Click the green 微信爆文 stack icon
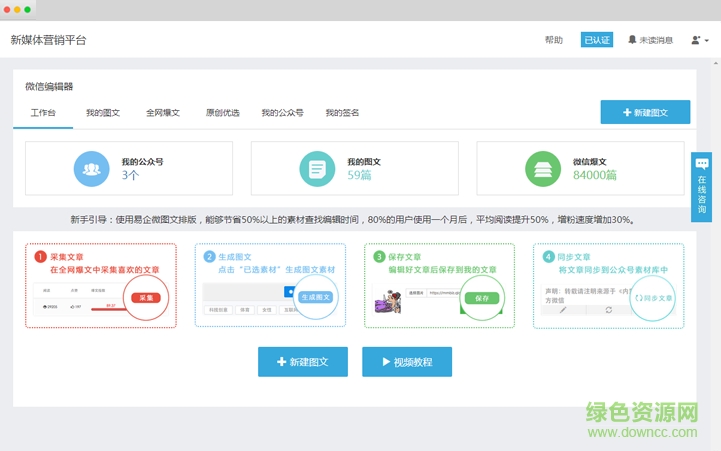Viewport: 721px width, 451px height. click(x=543, y=168)
